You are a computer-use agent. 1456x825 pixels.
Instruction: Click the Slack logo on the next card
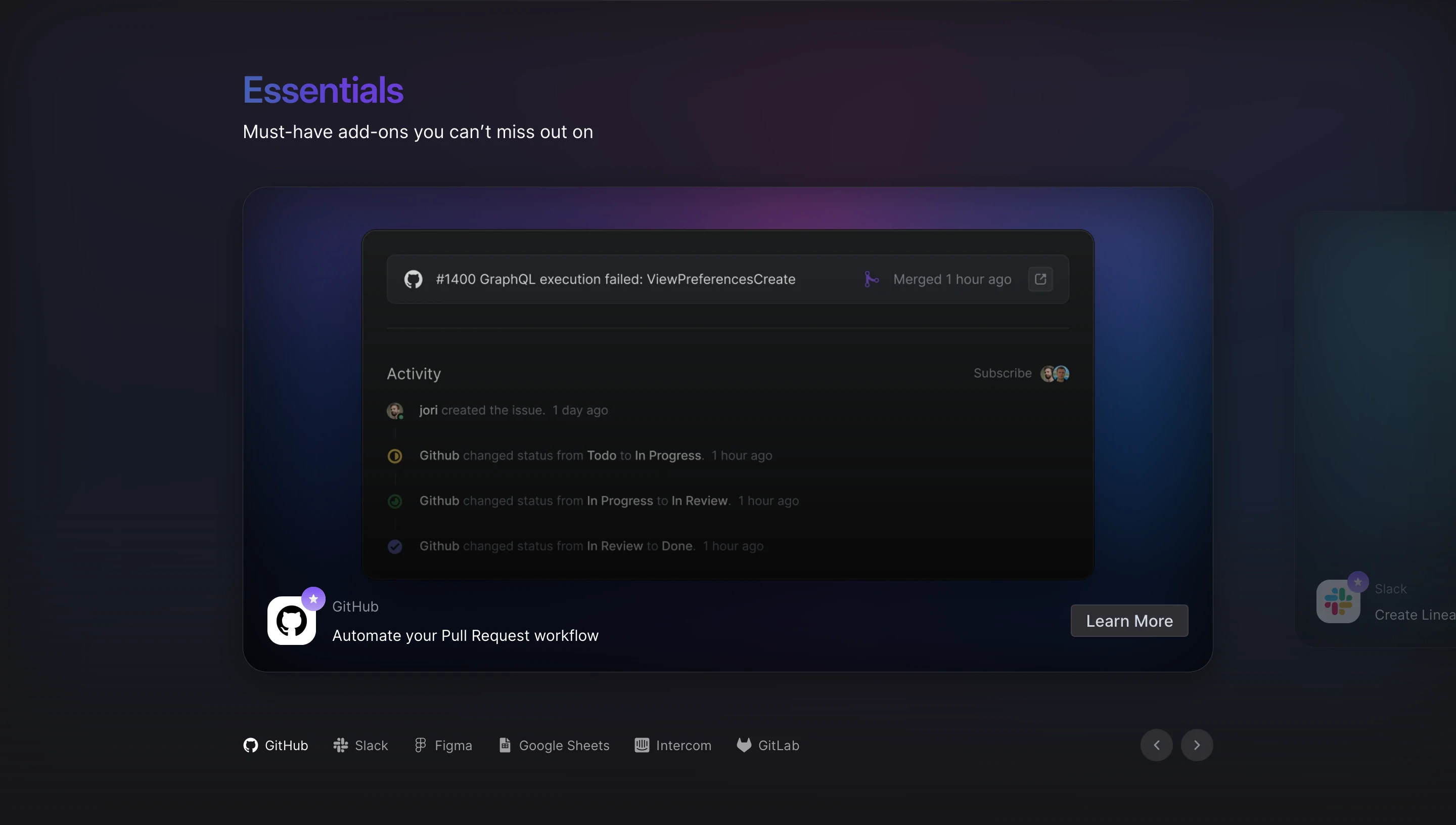tap(1338, 602)
